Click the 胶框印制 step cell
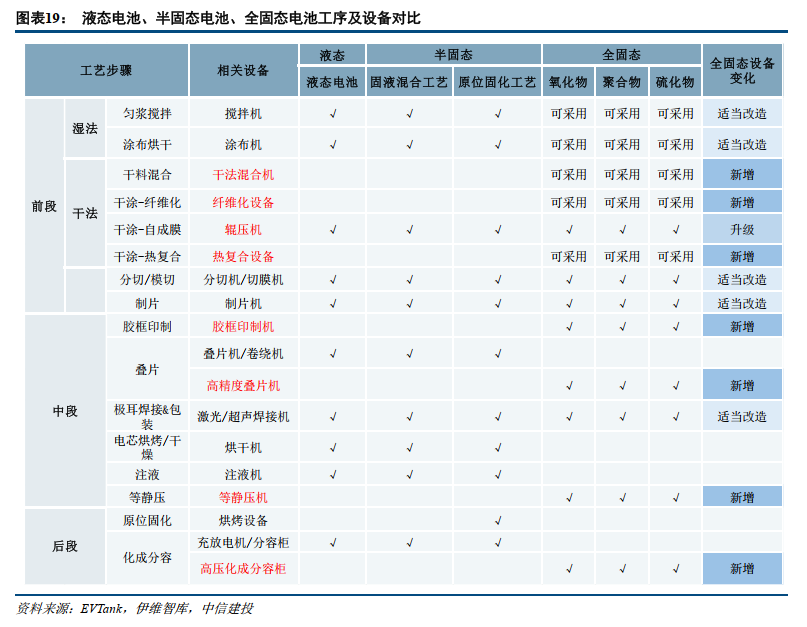 click(147, 326)
